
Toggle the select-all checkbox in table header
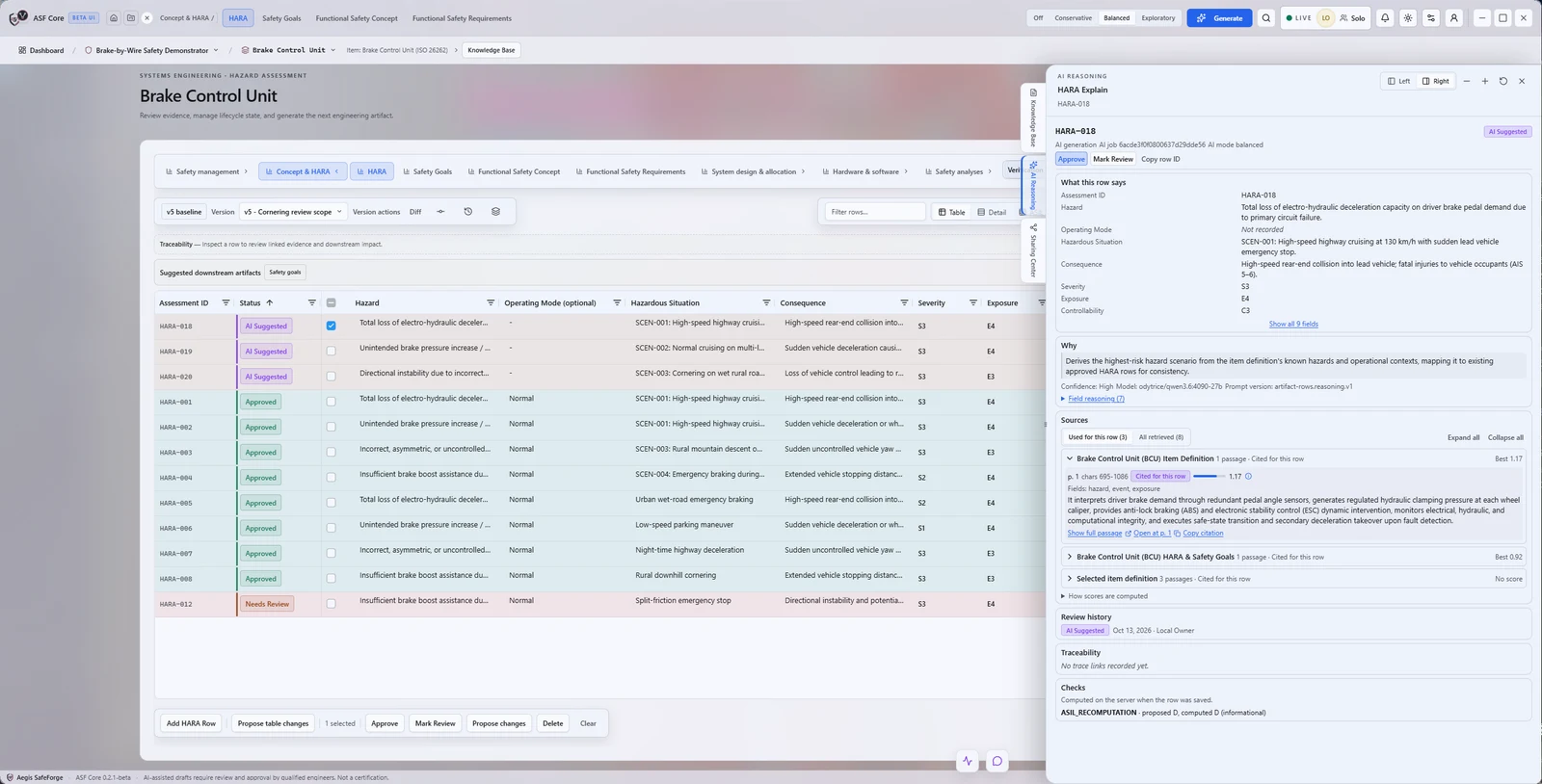tap(331, 302)
